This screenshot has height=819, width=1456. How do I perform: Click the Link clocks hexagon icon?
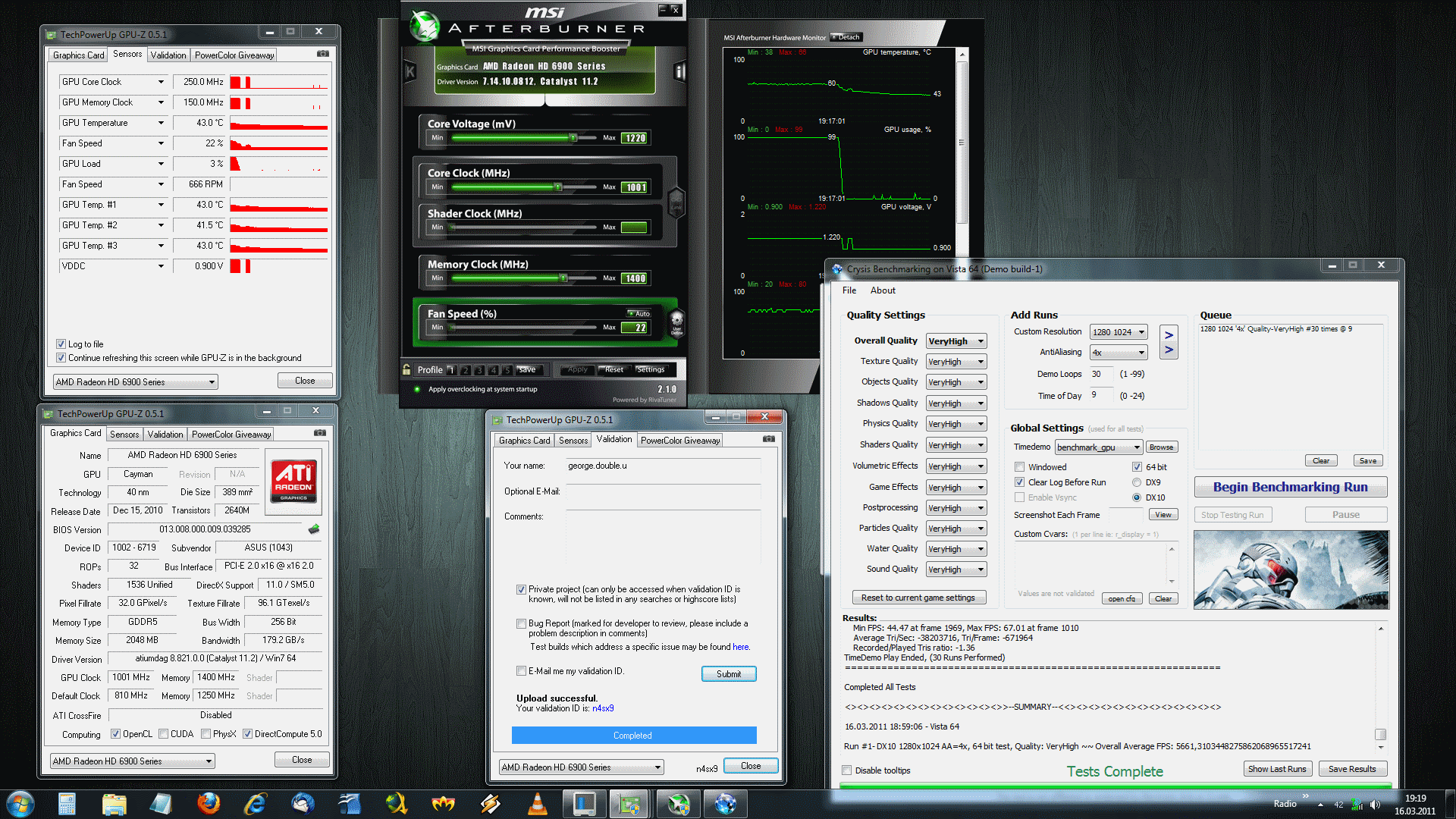click(676, 204)
